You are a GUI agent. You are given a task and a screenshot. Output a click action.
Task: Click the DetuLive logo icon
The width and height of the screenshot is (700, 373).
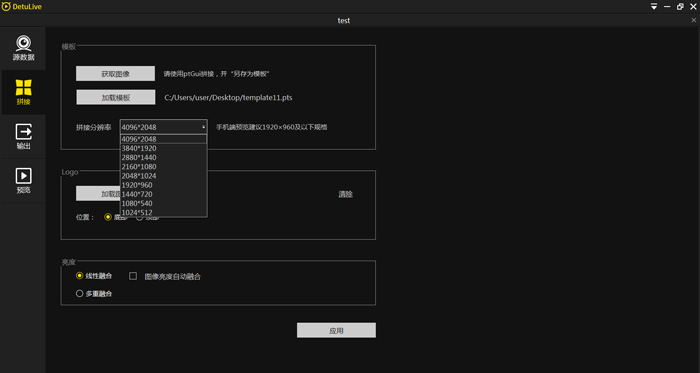5,6
